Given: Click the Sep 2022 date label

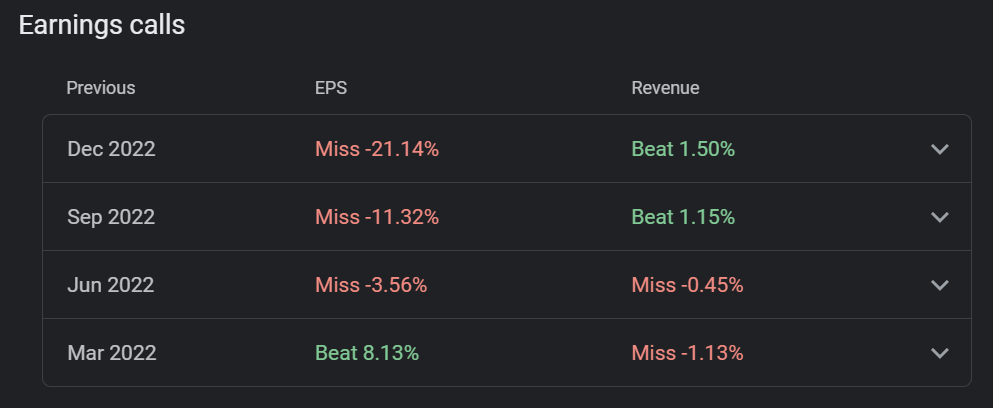Looking at the screenshot, I should [x=111, y=217].
